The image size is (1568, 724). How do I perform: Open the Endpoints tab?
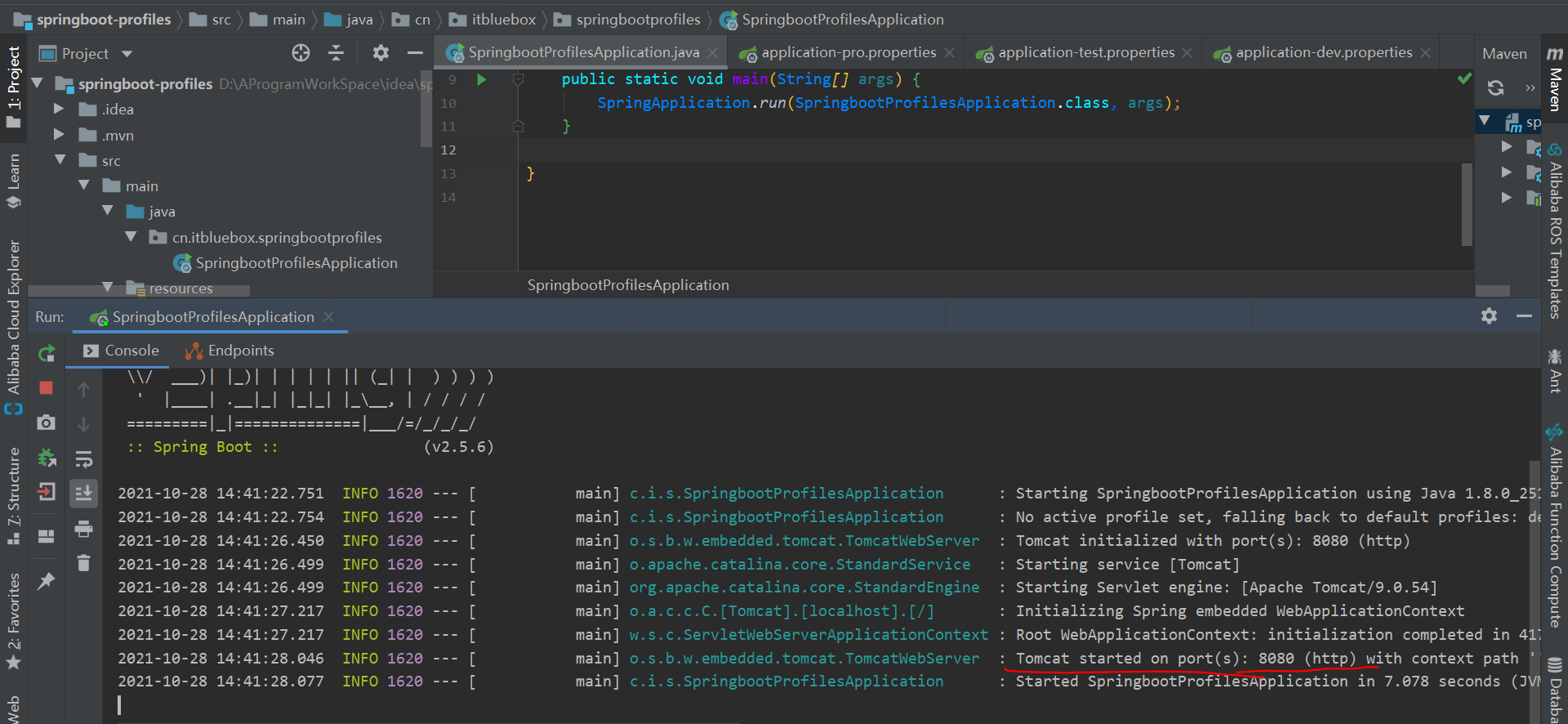coord(229,351)
